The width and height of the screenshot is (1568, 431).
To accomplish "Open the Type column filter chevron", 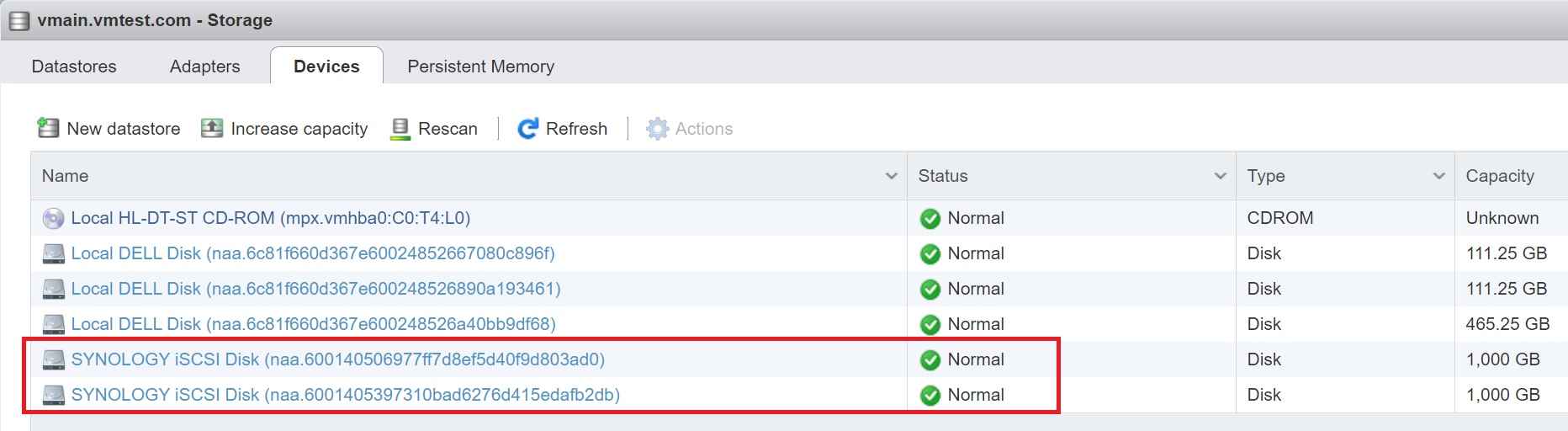I will click(x=1438, y=176).
